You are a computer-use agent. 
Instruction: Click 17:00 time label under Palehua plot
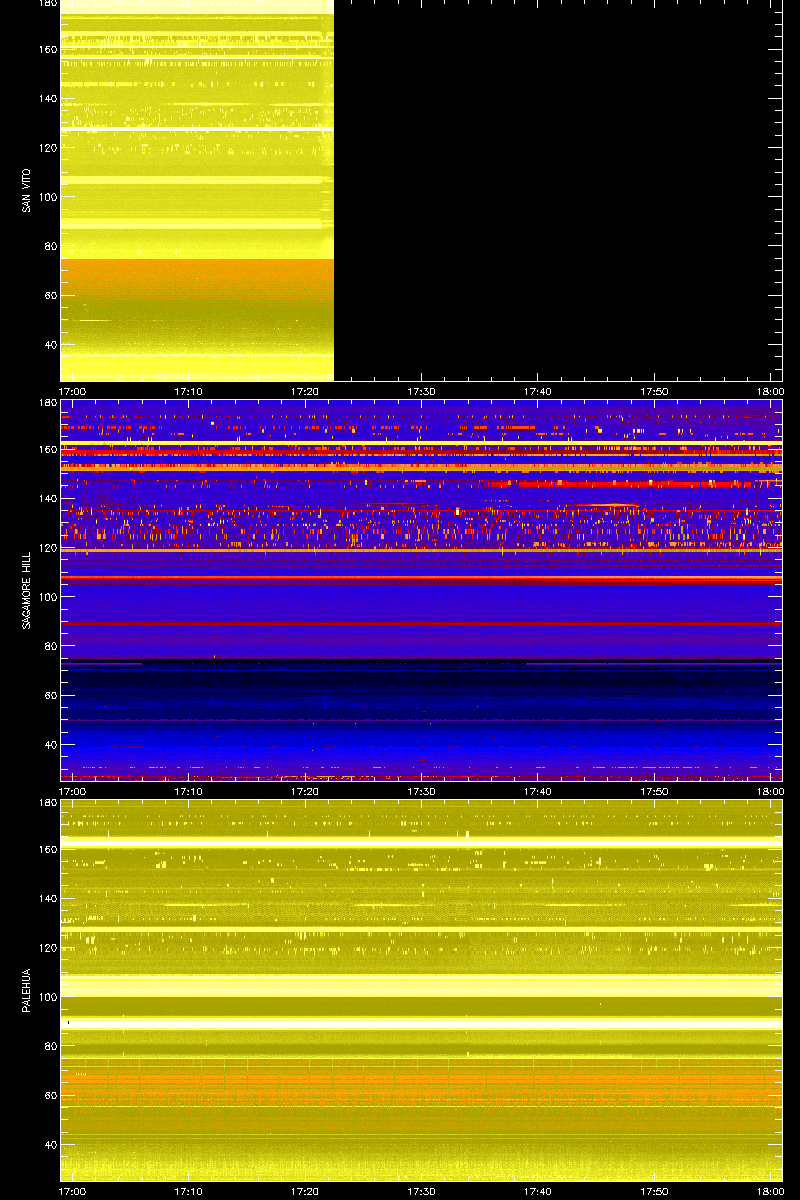coord(72,1191)
